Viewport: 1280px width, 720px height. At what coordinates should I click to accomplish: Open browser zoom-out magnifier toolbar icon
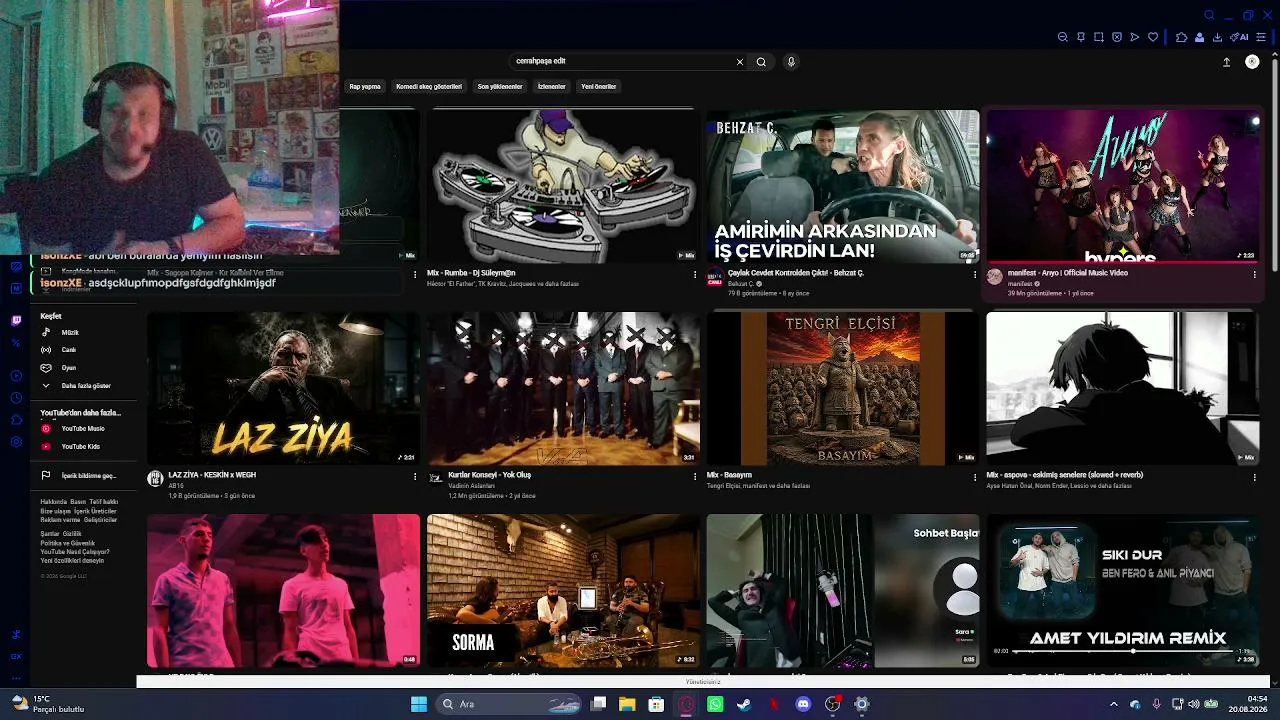tap(1063, 37)
